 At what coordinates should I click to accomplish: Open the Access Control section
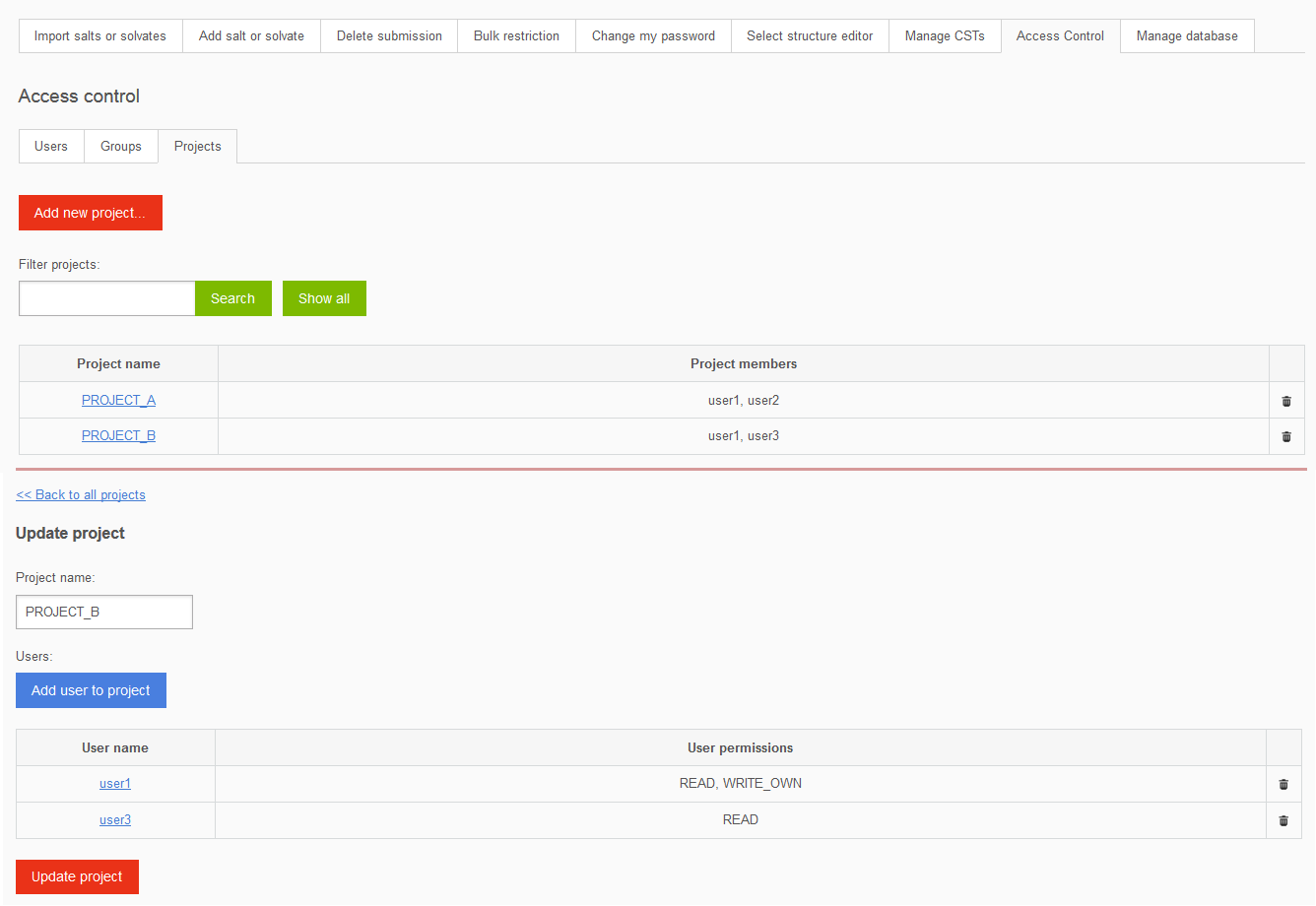click(x=1060, y=35)
